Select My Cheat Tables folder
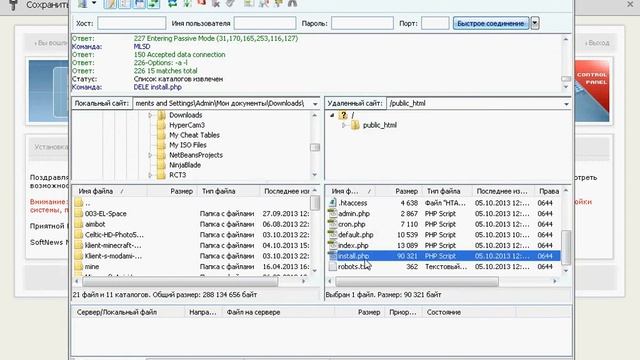 point(194,135)
